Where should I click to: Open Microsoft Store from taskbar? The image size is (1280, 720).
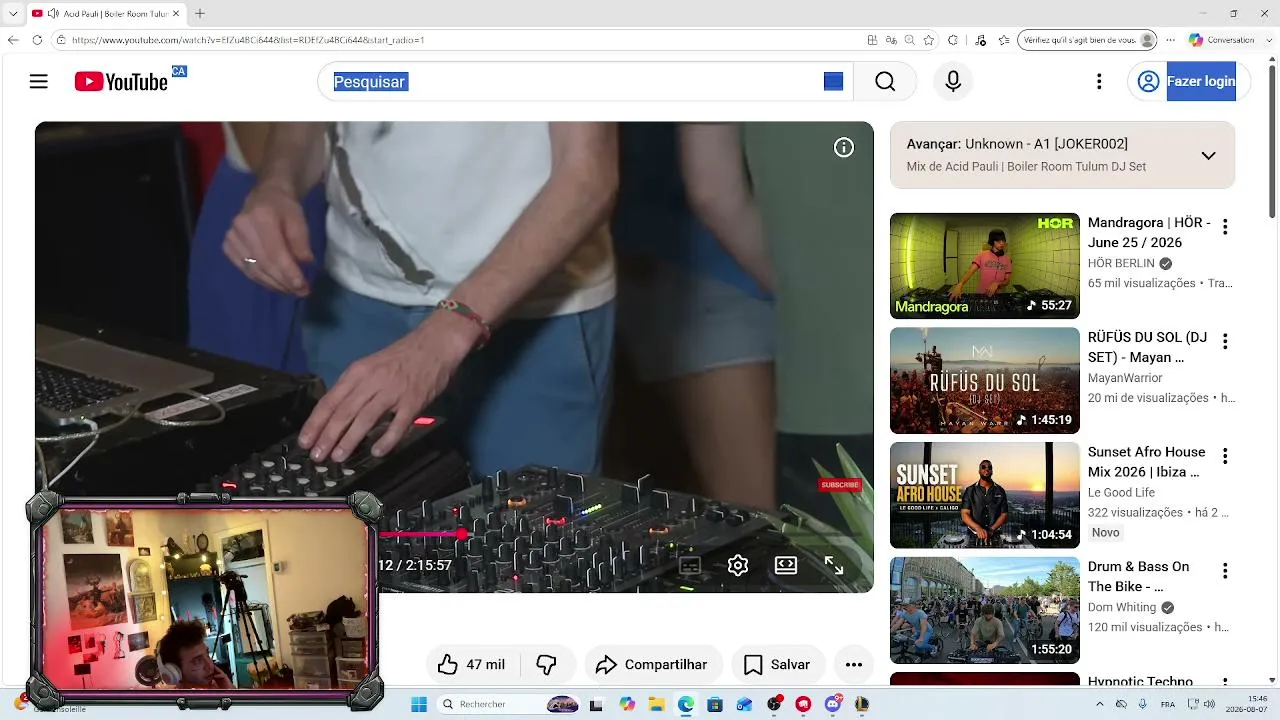pyautogui.click(x=715, y=705)
